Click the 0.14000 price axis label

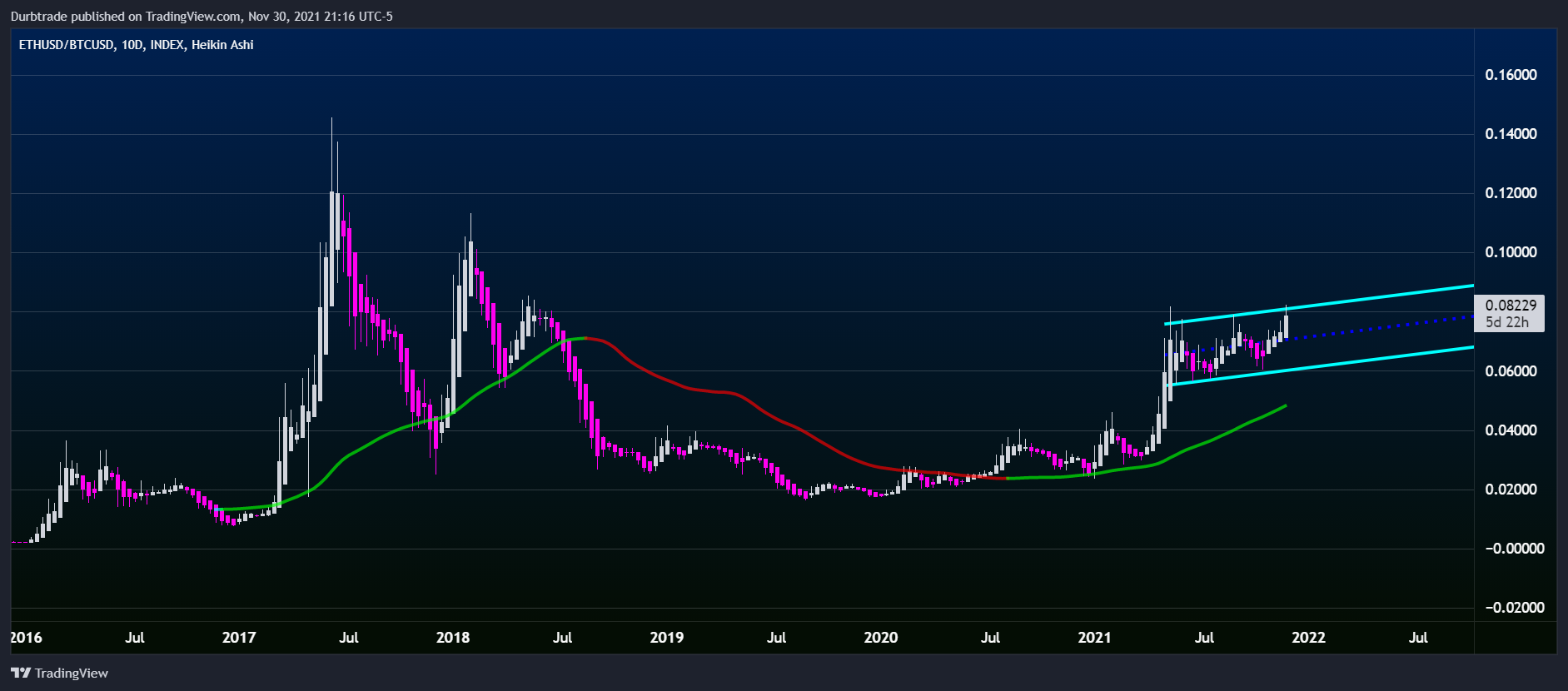pos(1511,134)
